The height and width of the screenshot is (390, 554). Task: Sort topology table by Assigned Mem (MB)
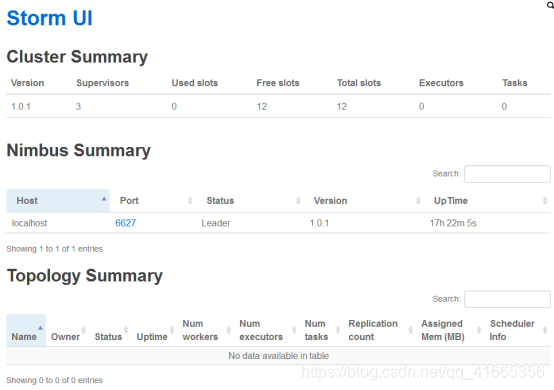[x=450, y=330]
